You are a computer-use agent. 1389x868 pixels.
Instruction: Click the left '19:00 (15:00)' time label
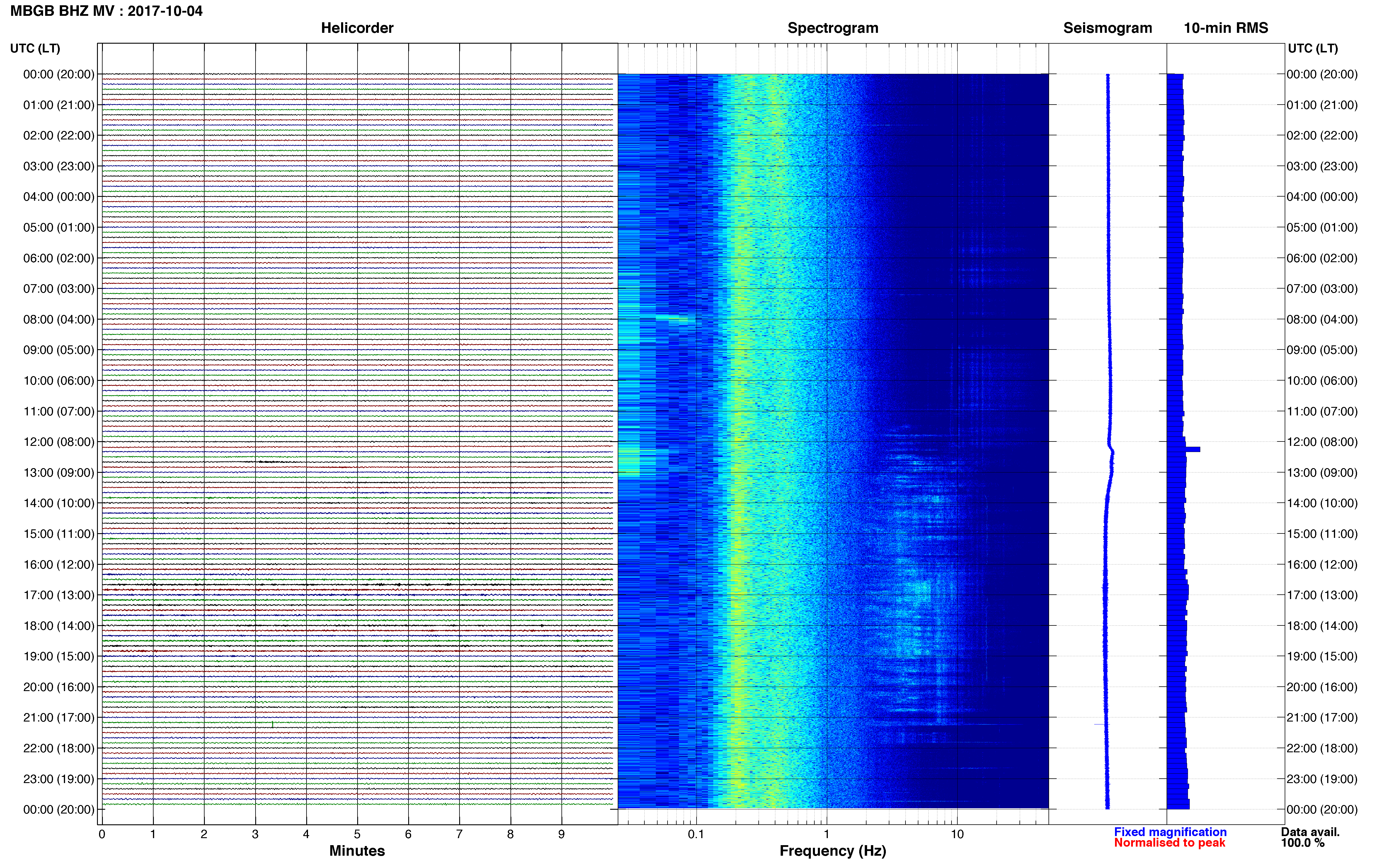click(59, 656)
